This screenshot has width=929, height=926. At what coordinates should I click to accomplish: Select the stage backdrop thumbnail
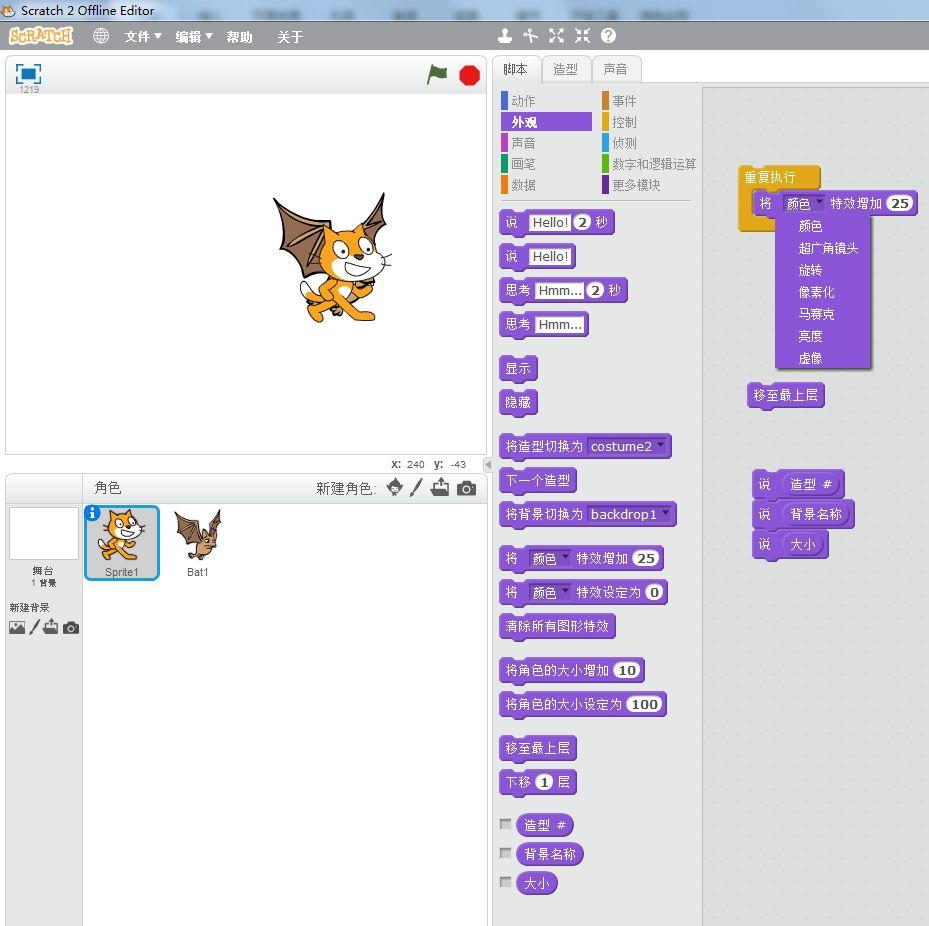(x=44, y=533)
